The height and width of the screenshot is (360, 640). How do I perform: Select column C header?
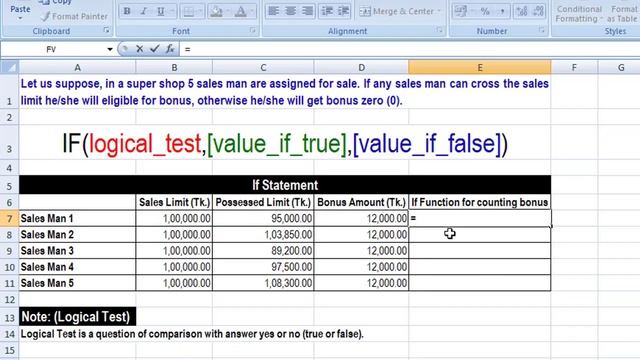pyautogui.click(x=263, y=67)
